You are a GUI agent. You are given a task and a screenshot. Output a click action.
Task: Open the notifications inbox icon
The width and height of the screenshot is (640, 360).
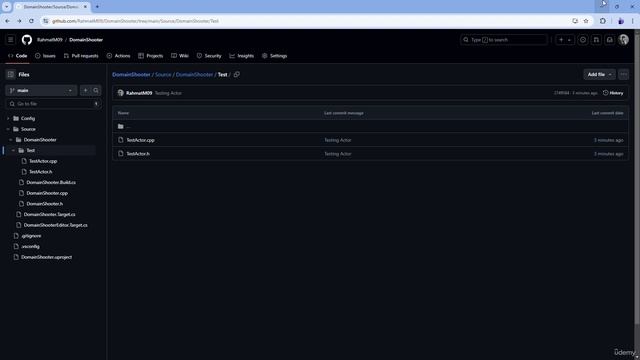click(x=610, y=40)
